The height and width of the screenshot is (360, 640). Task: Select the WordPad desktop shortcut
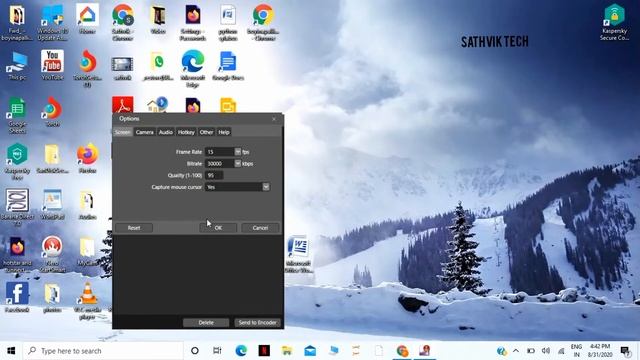point(52,204)
